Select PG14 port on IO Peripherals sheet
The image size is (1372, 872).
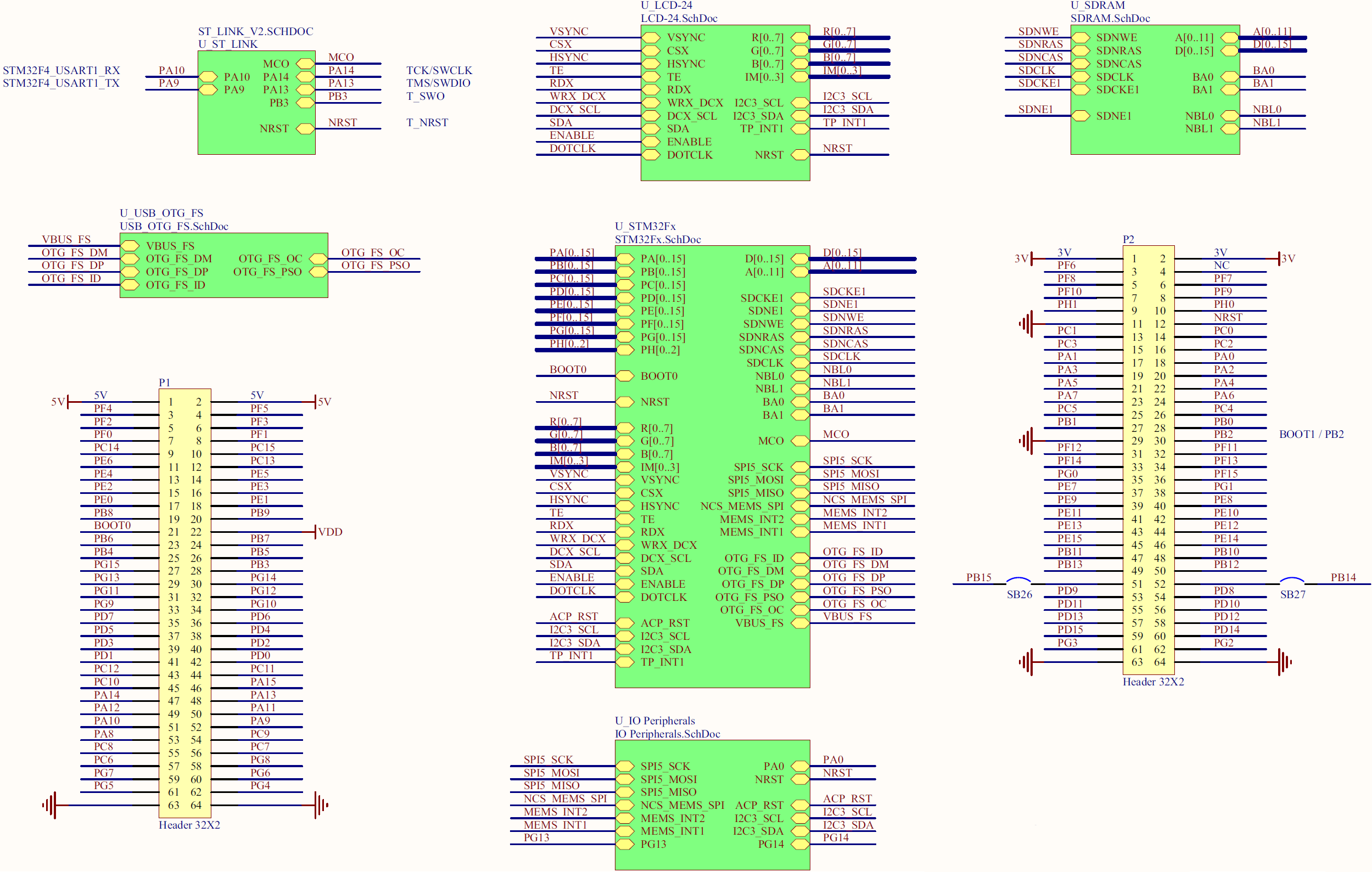pos(800,845)
